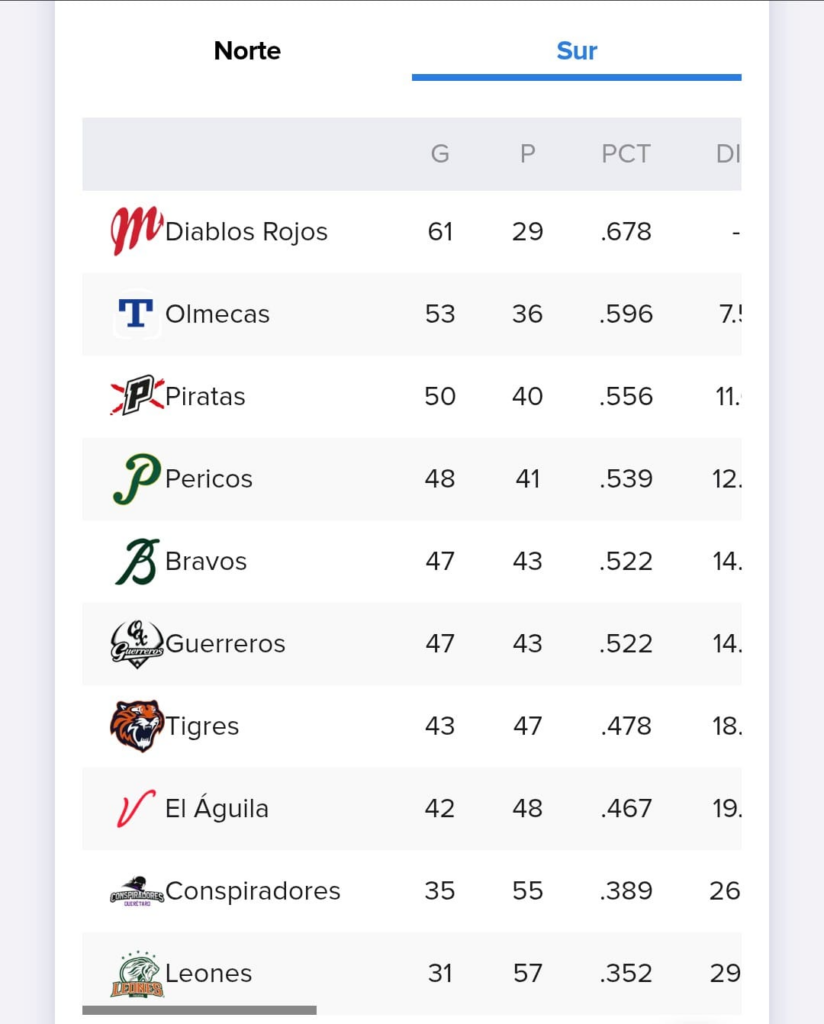This screenshot has height=1024, width=824.
Task: Click the P losses column header
Action: pos(528,154)
